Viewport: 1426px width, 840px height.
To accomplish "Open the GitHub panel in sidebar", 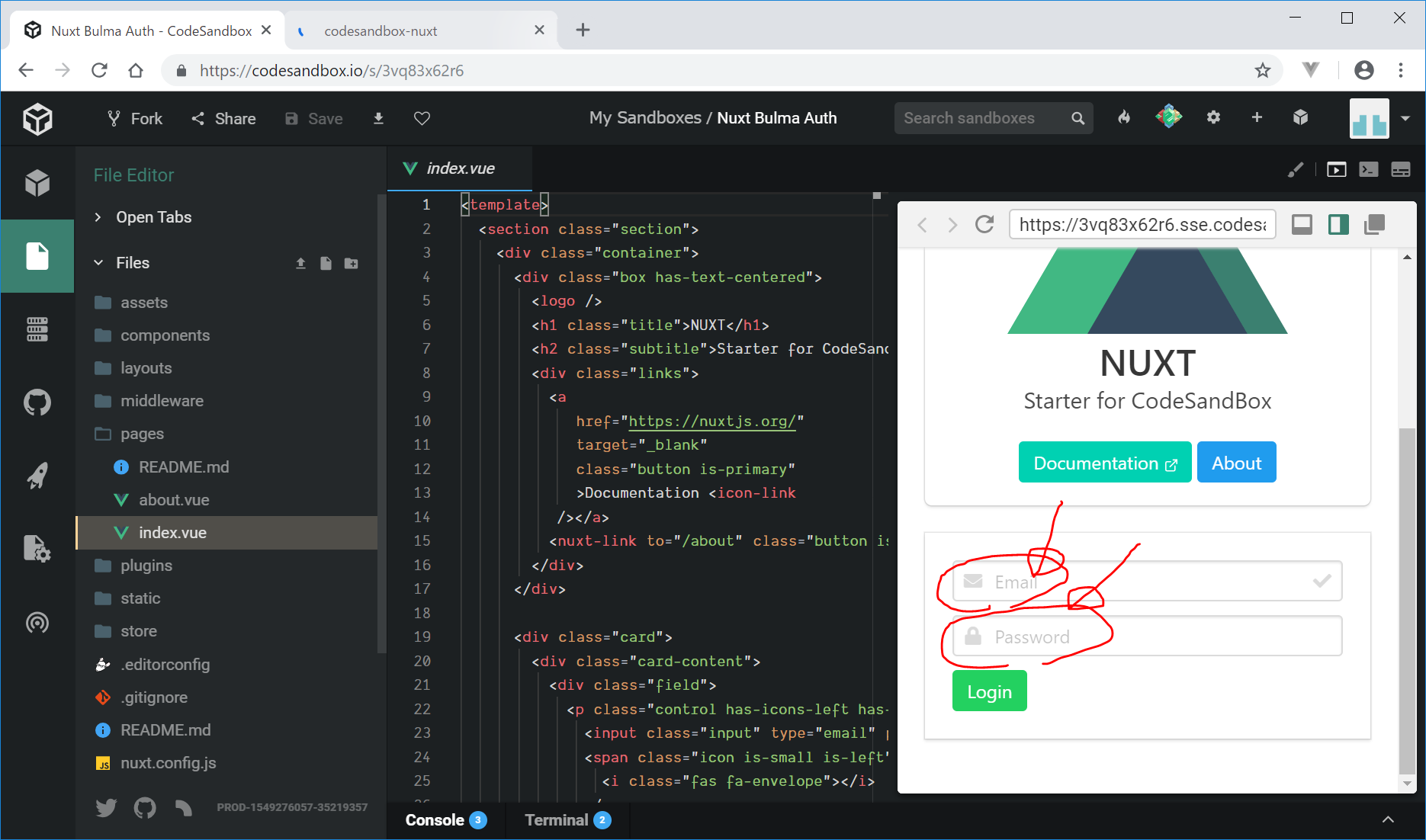I will [37, 402].
